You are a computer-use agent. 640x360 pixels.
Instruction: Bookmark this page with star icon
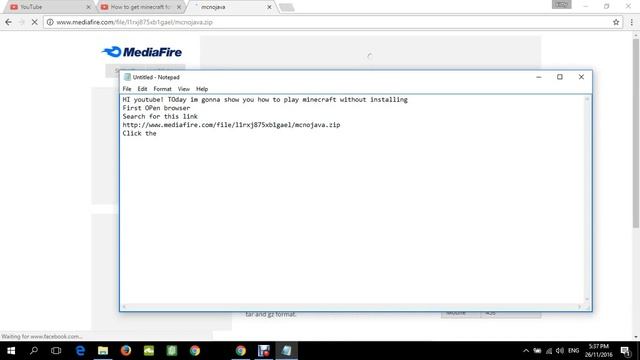(616, 22)
